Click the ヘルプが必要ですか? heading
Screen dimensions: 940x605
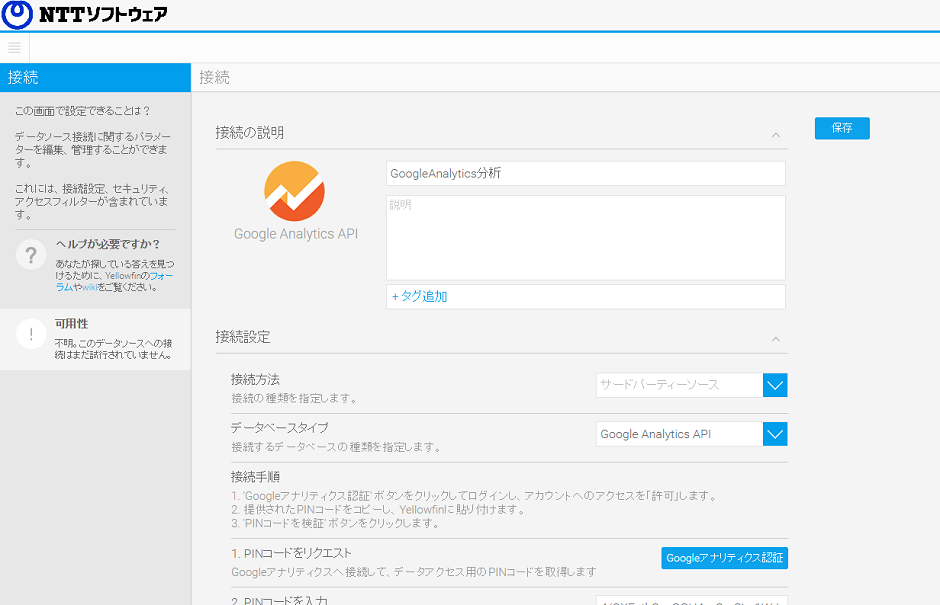click(108, 244)
